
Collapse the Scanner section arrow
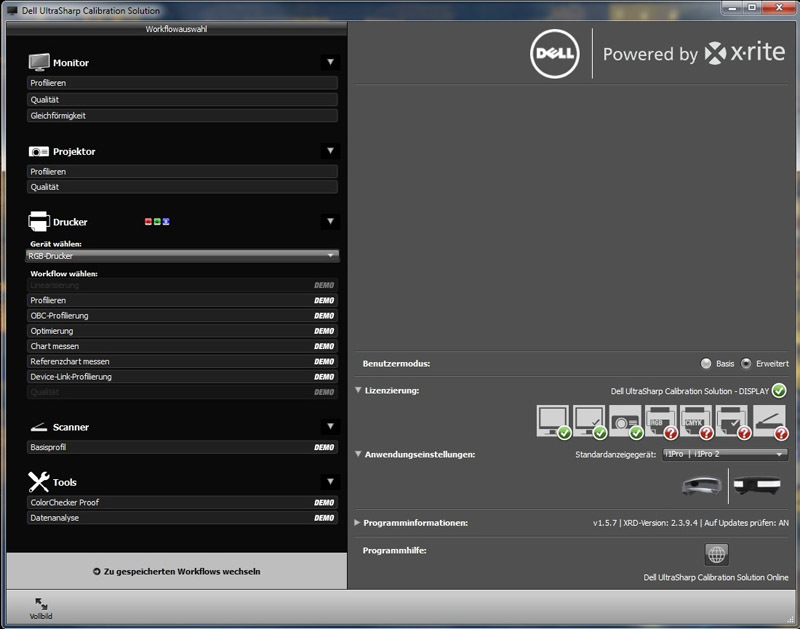(330, 426)
